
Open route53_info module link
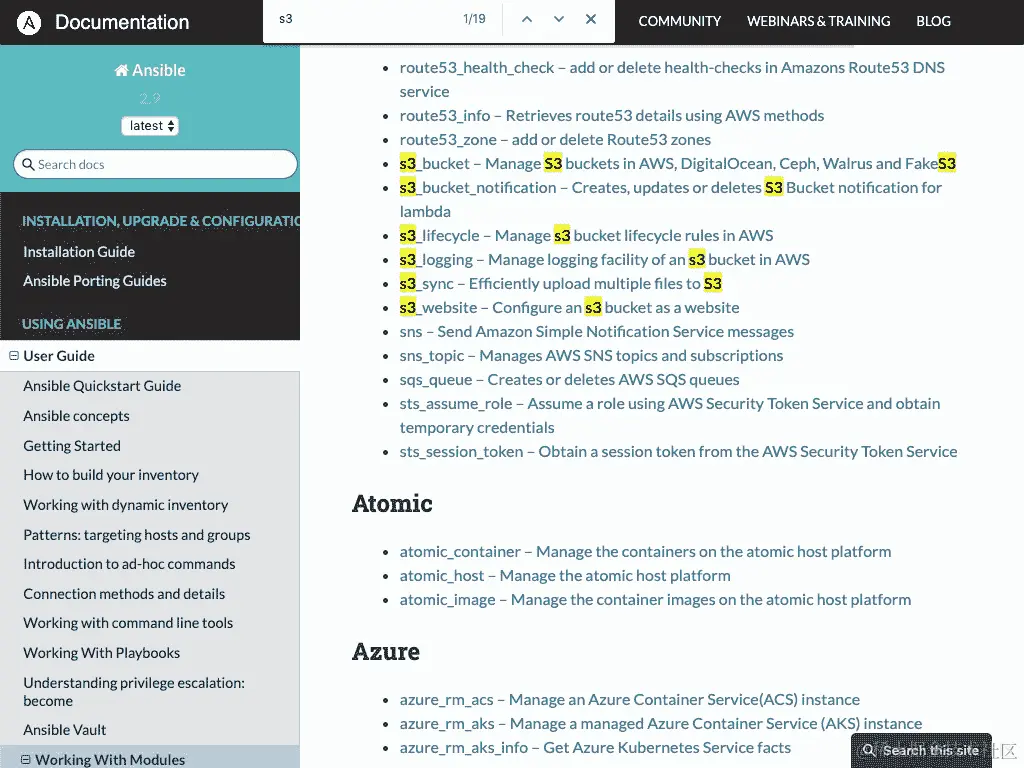click(612, 116)
